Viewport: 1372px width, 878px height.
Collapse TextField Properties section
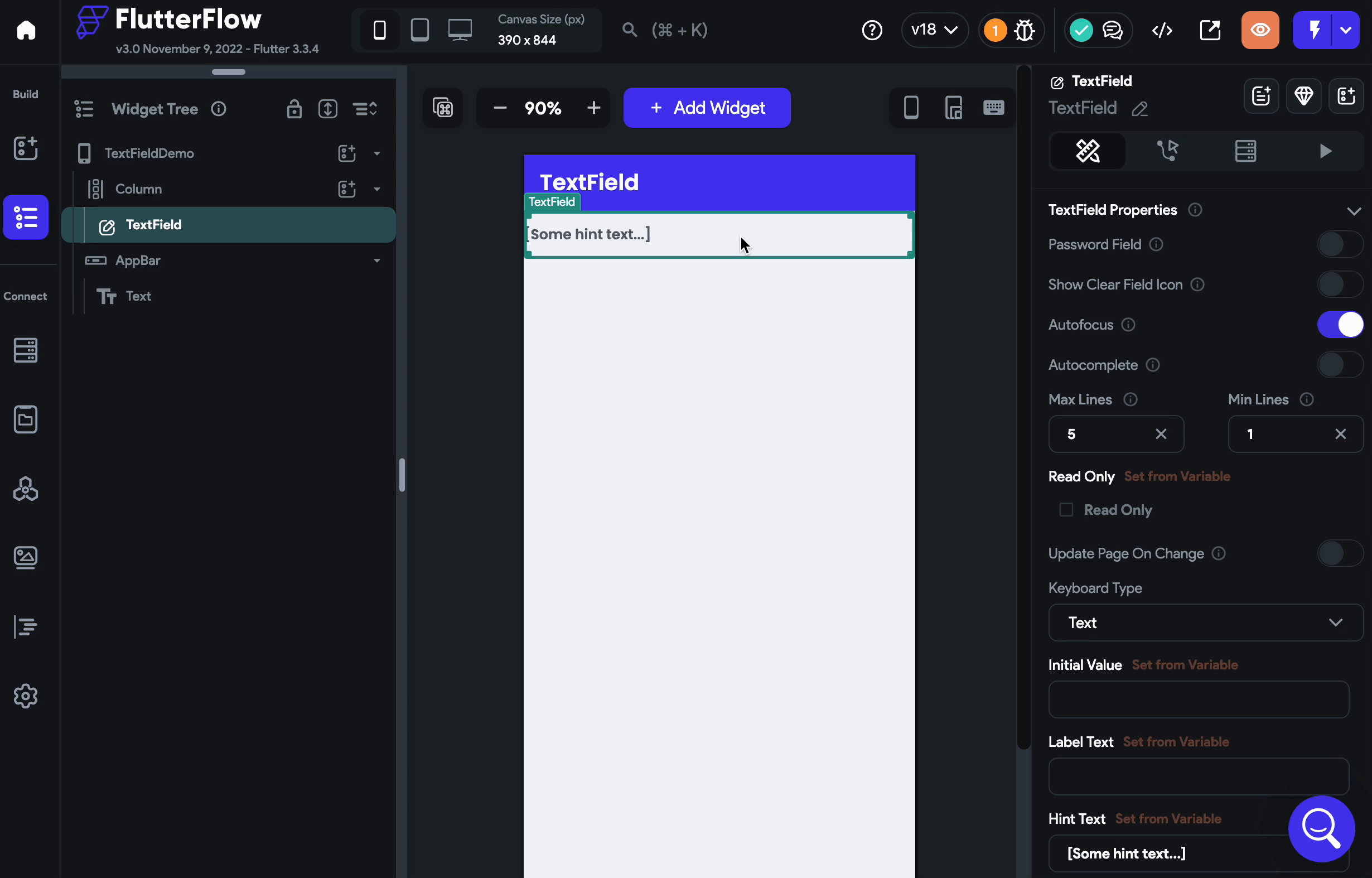pyautogui.click(x=1354, y=211)
